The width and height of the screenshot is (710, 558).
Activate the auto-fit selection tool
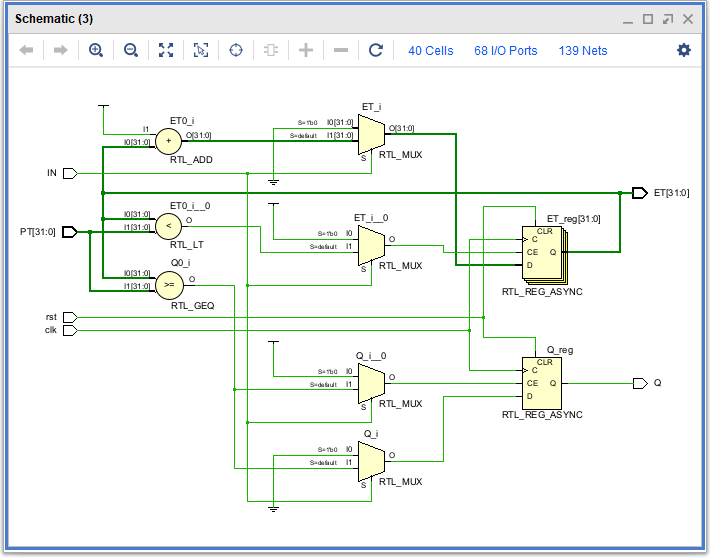click(x=201, y=50)
